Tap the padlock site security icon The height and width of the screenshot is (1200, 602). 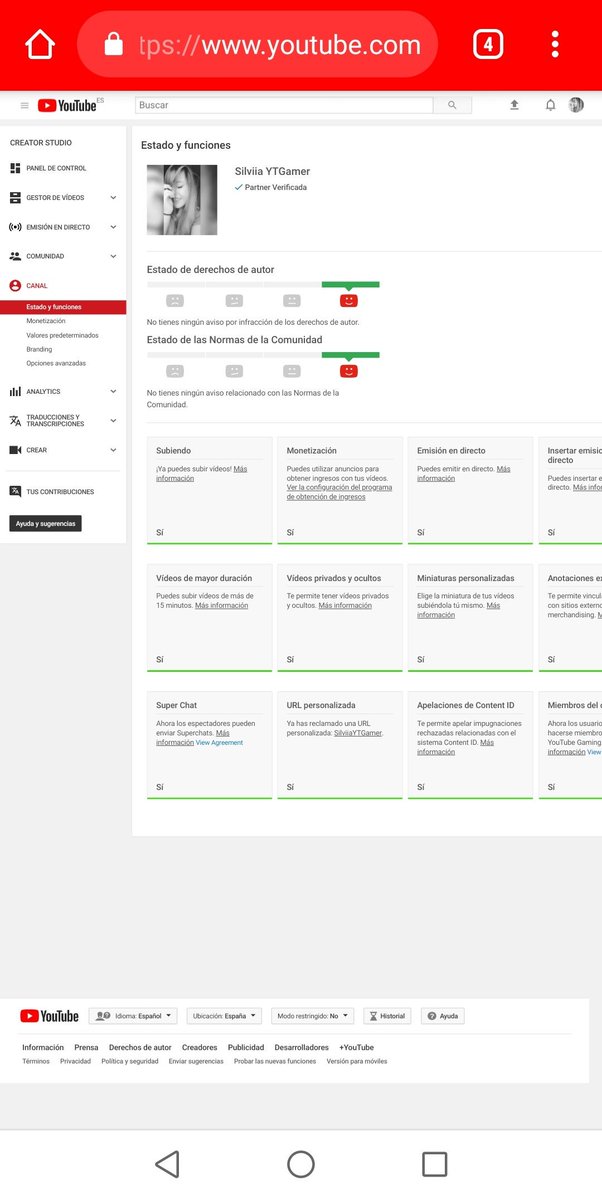tap(113, 44)
